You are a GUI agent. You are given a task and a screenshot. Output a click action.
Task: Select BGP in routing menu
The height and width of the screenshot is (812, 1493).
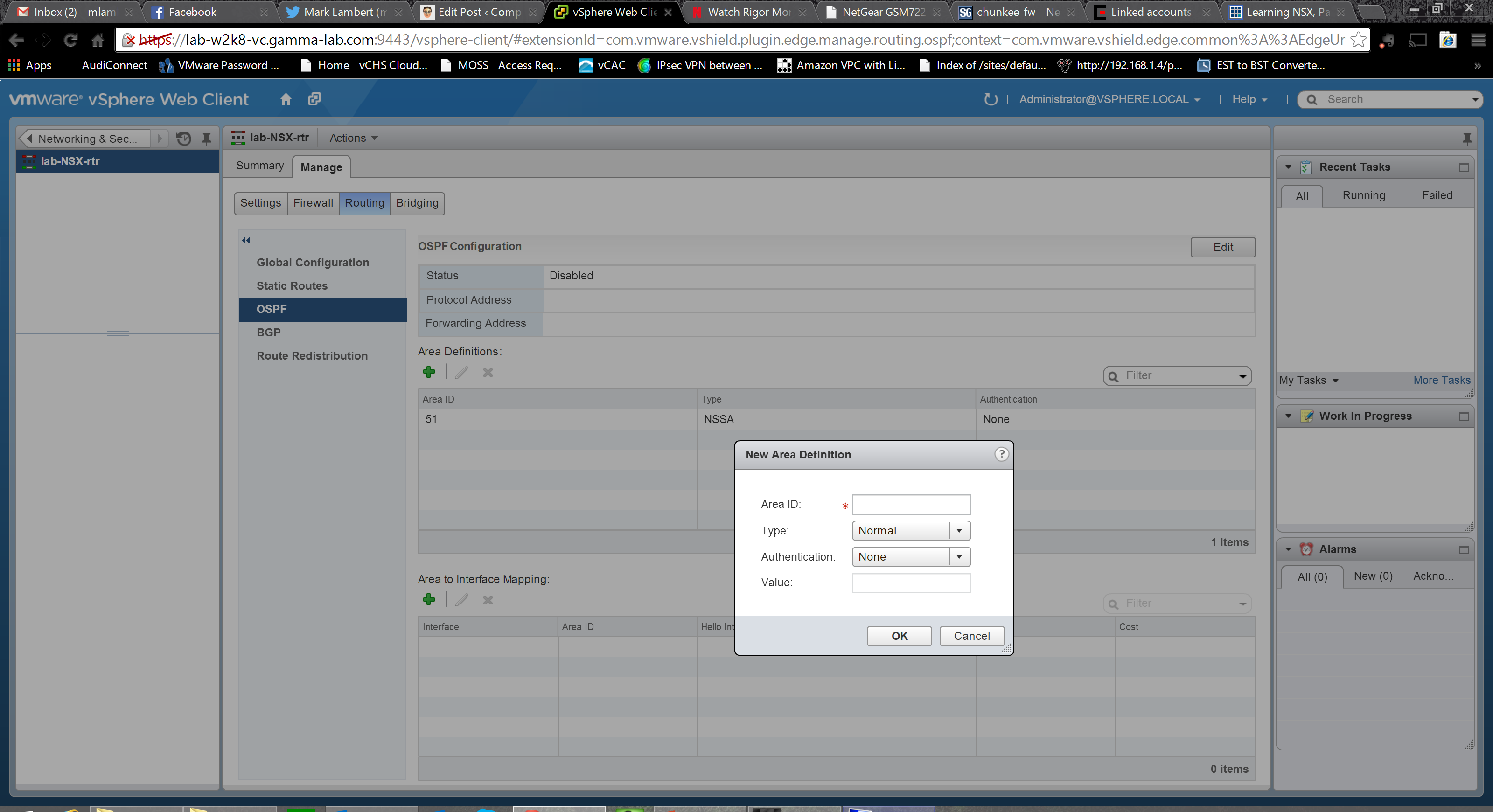(x=268, y=333)
